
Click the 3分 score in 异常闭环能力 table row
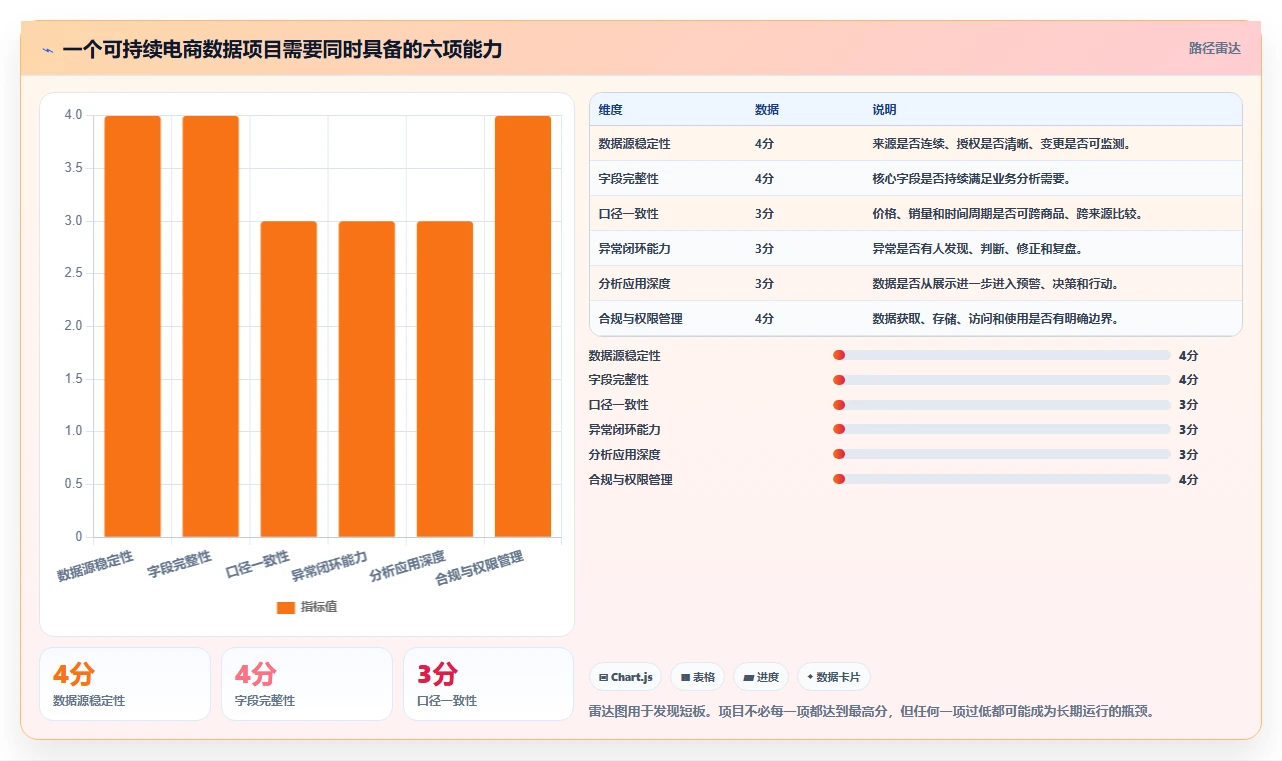pos(764,249)
